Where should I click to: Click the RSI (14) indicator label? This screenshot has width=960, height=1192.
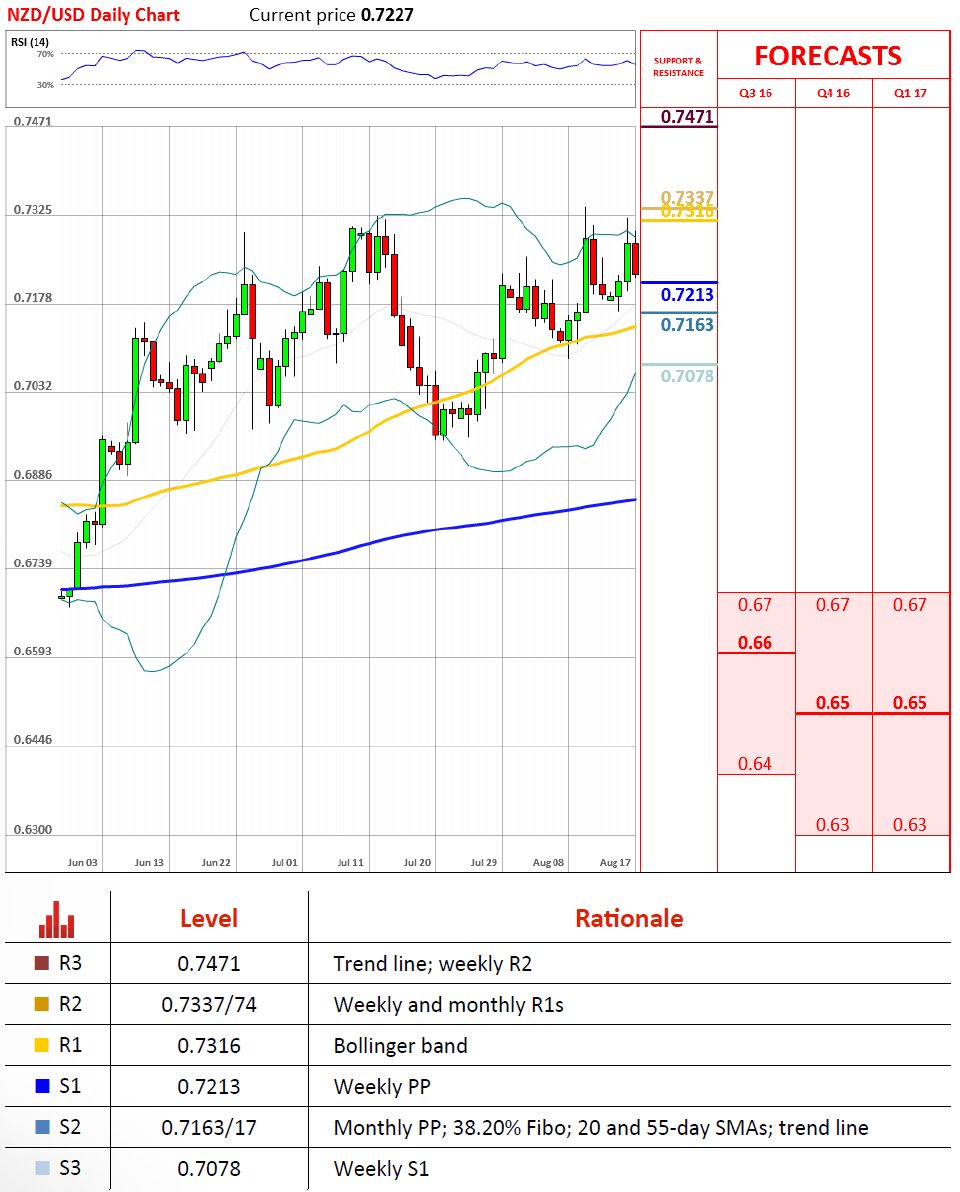click(x=30, y=41)
